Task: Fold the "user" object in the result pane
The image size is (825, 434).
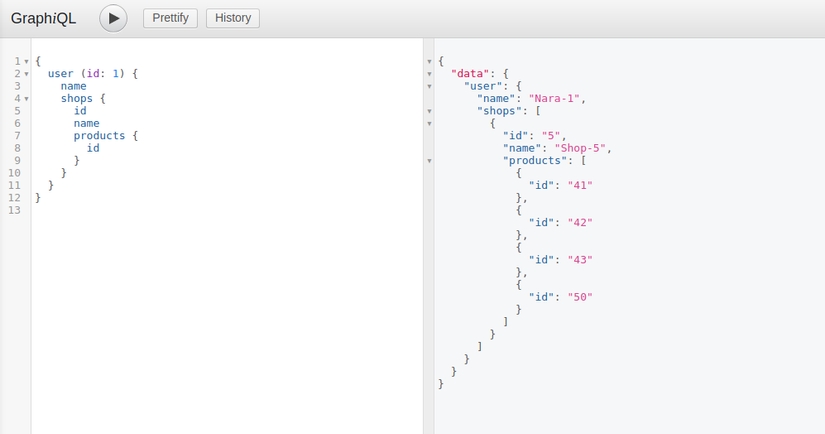Action: (429, 86)
